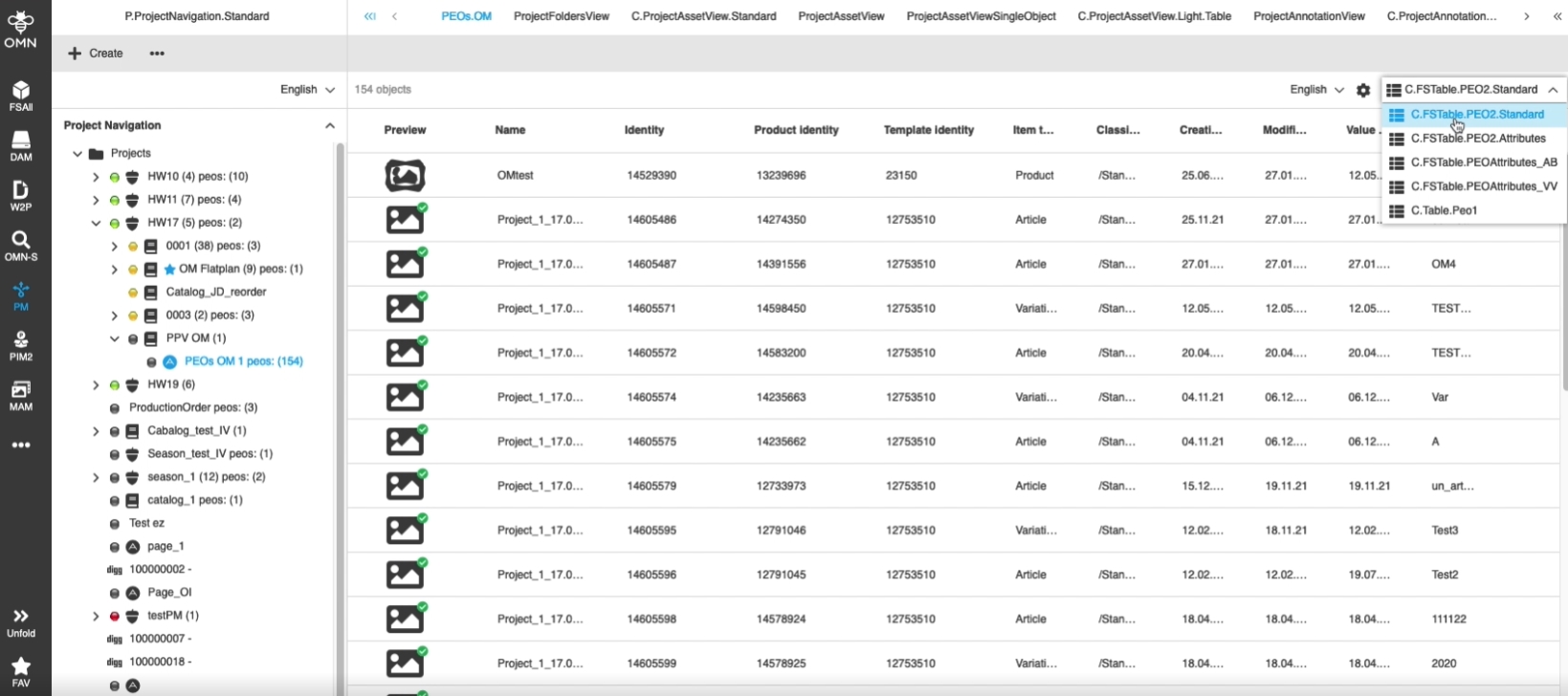1568x696 pixels.
Task: Collapse the Project Navigation panel
Action: coord(330,125)
